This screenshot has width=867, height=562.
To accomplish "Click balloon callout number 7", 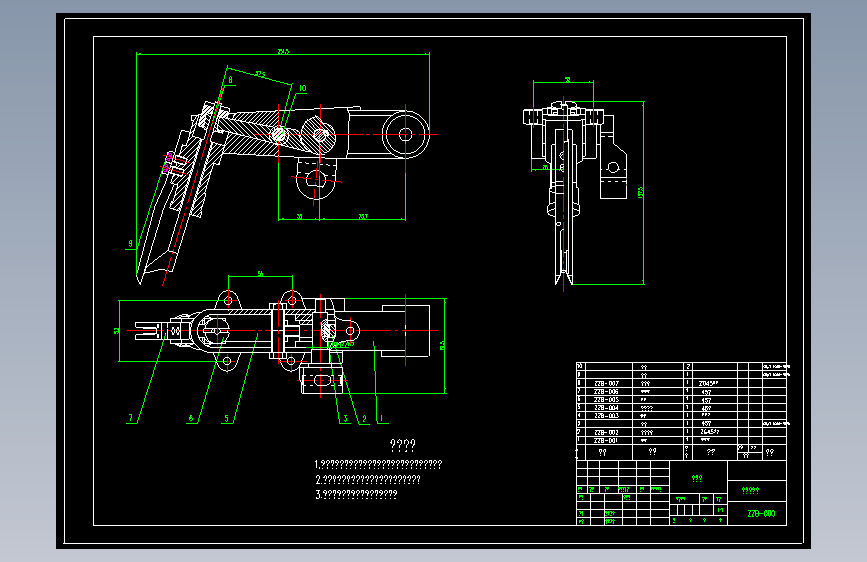I will coord(130,418).
